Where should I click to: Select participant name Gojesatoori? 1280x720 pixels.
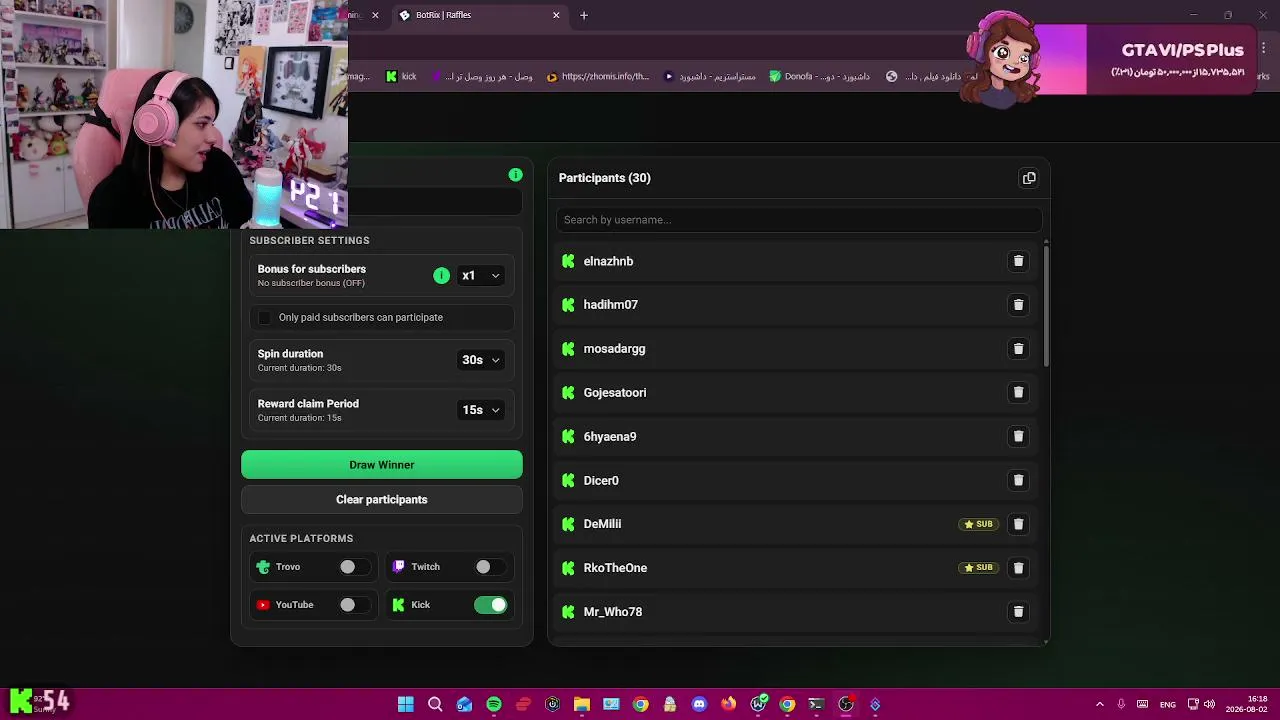[x=615, y=393]
